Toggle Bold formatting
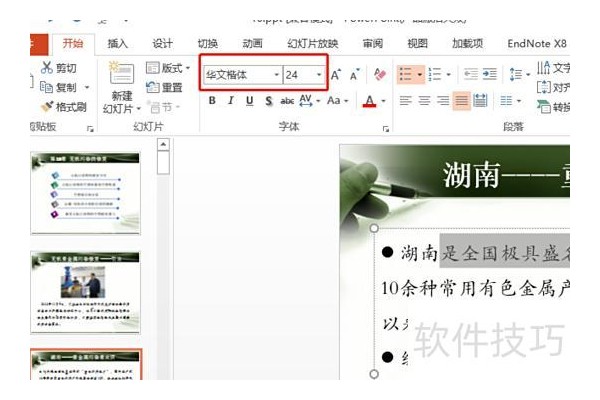 (x=212, y=101)
